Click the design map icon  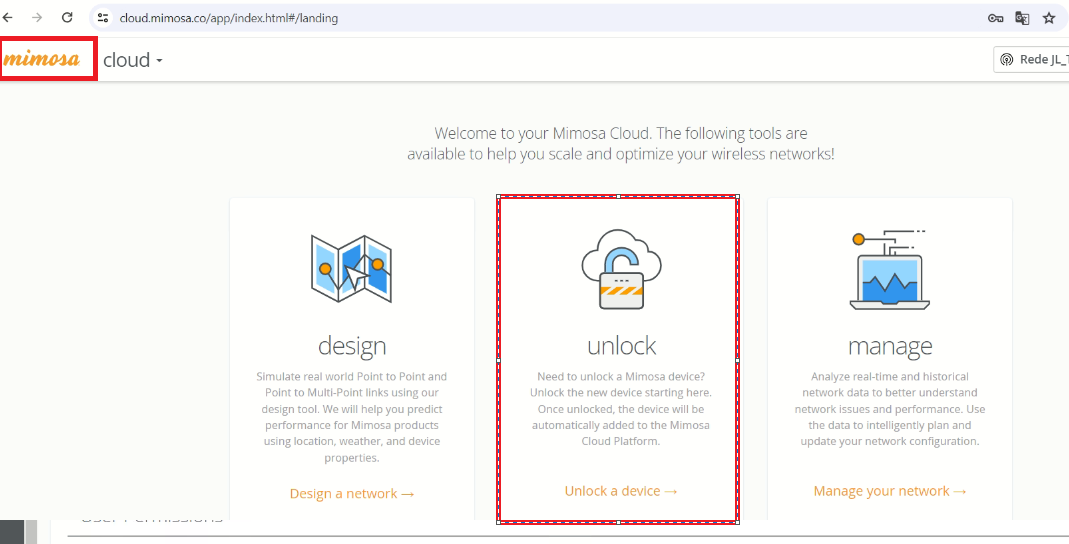pyautogui.click(x=351, y=269)
